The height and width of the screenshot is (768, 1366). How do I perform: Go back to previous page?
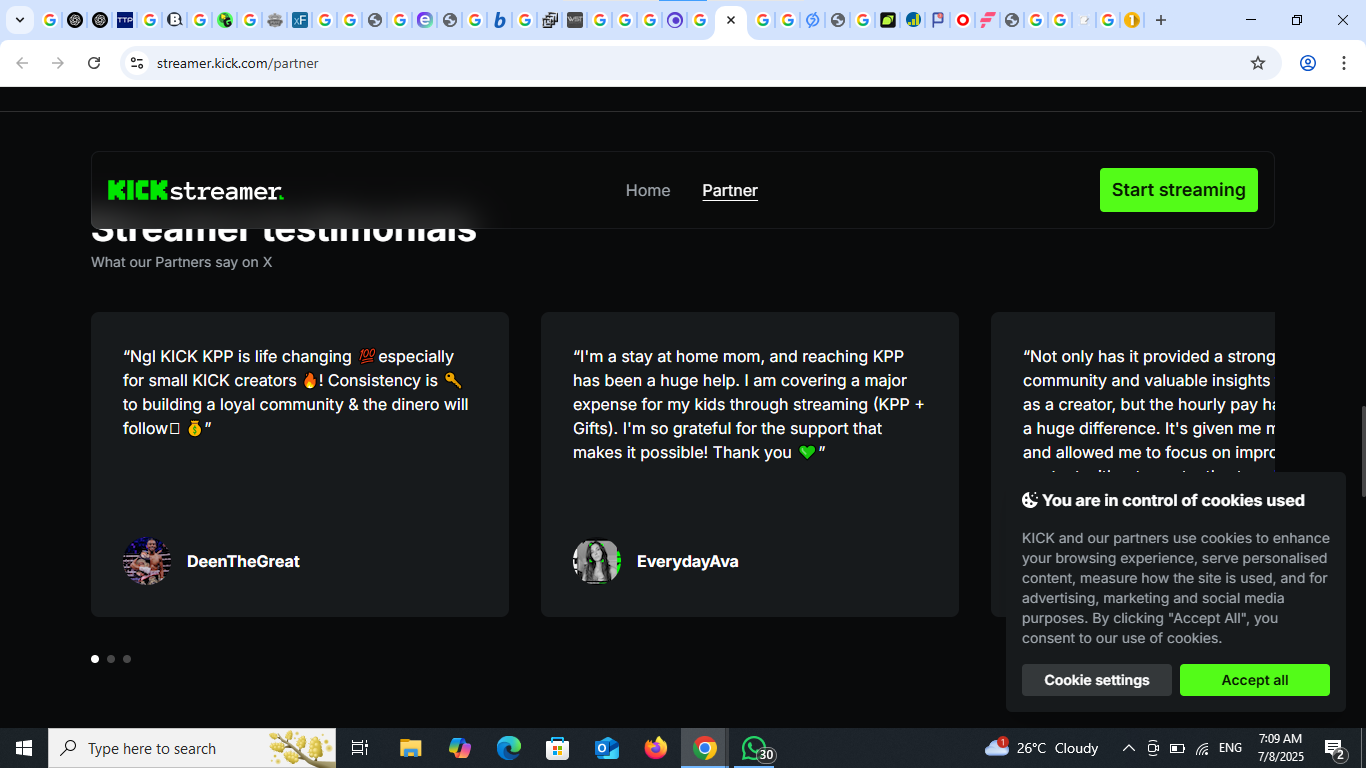tap(22, 63)
